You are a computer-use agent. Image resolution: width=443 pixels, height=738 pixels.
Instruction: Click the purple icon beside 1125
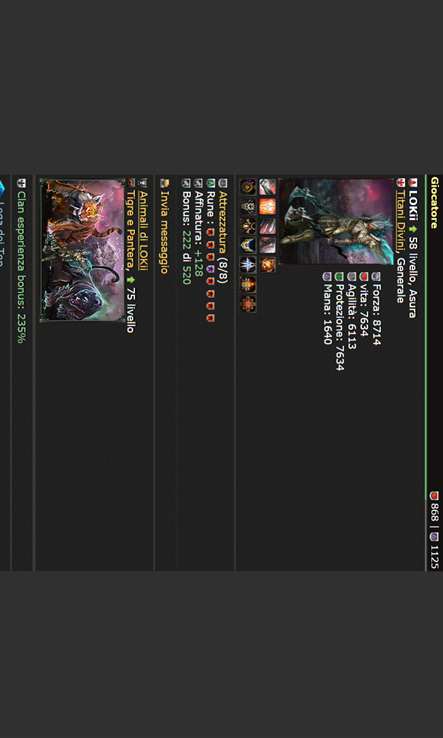point(434,537)
